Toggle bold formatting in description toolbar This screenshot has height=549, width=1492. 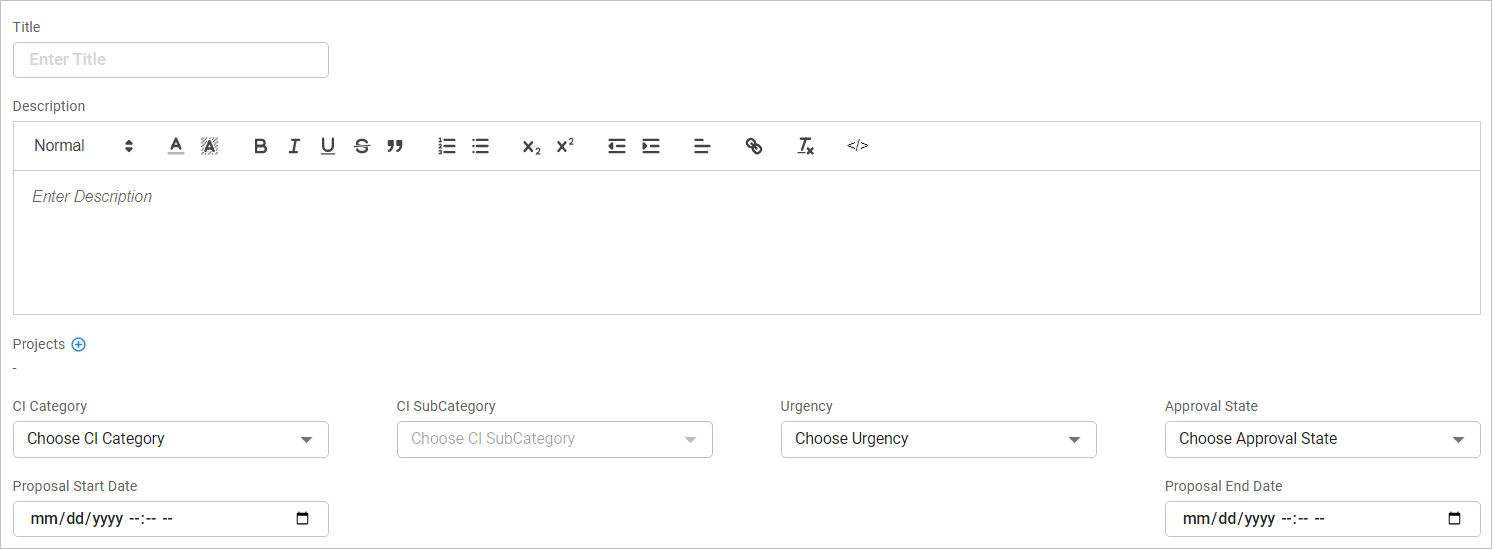coord(261,146)
